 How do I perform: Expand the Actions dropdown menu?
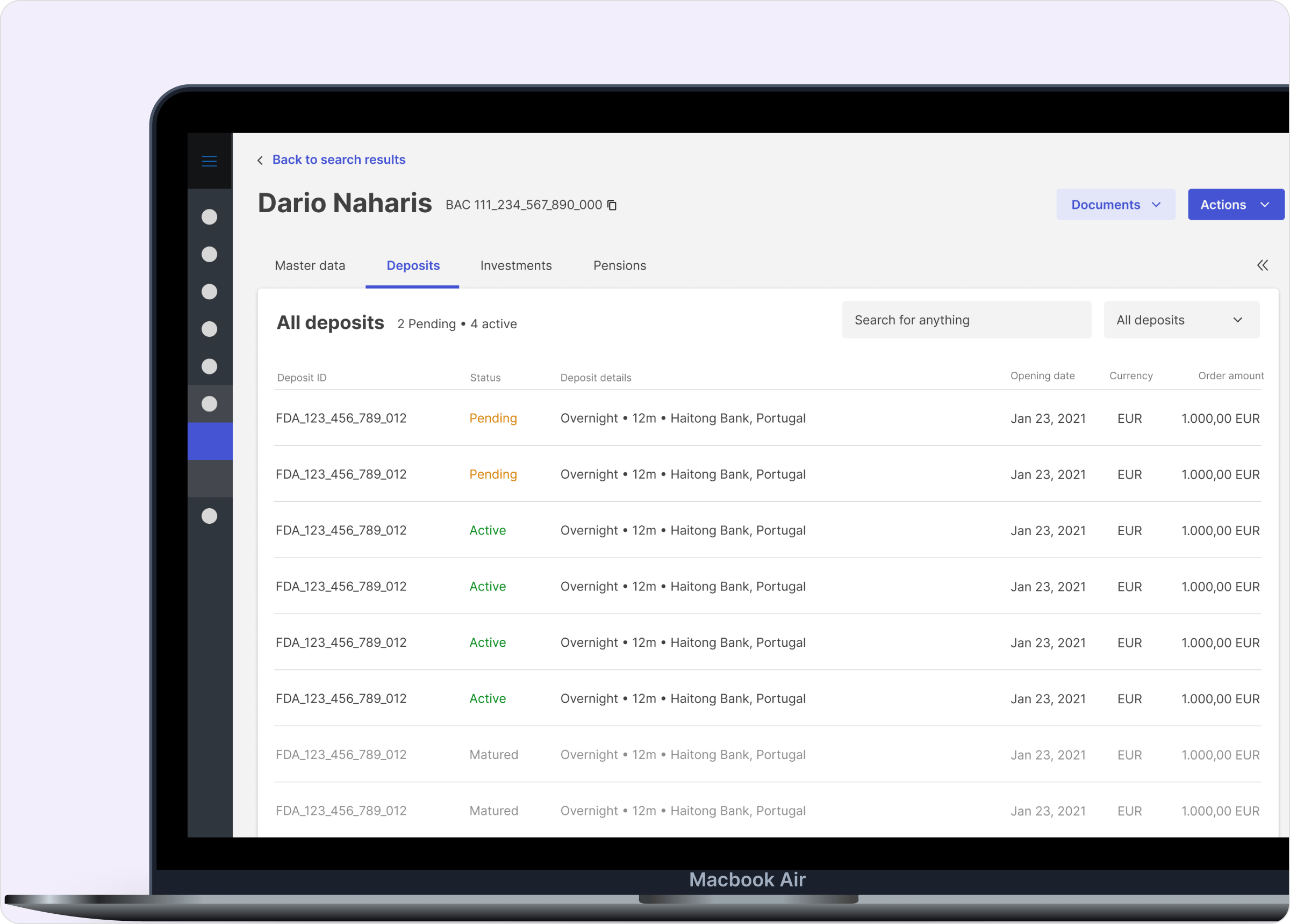pyautogui.click(x=1235, y=205)
